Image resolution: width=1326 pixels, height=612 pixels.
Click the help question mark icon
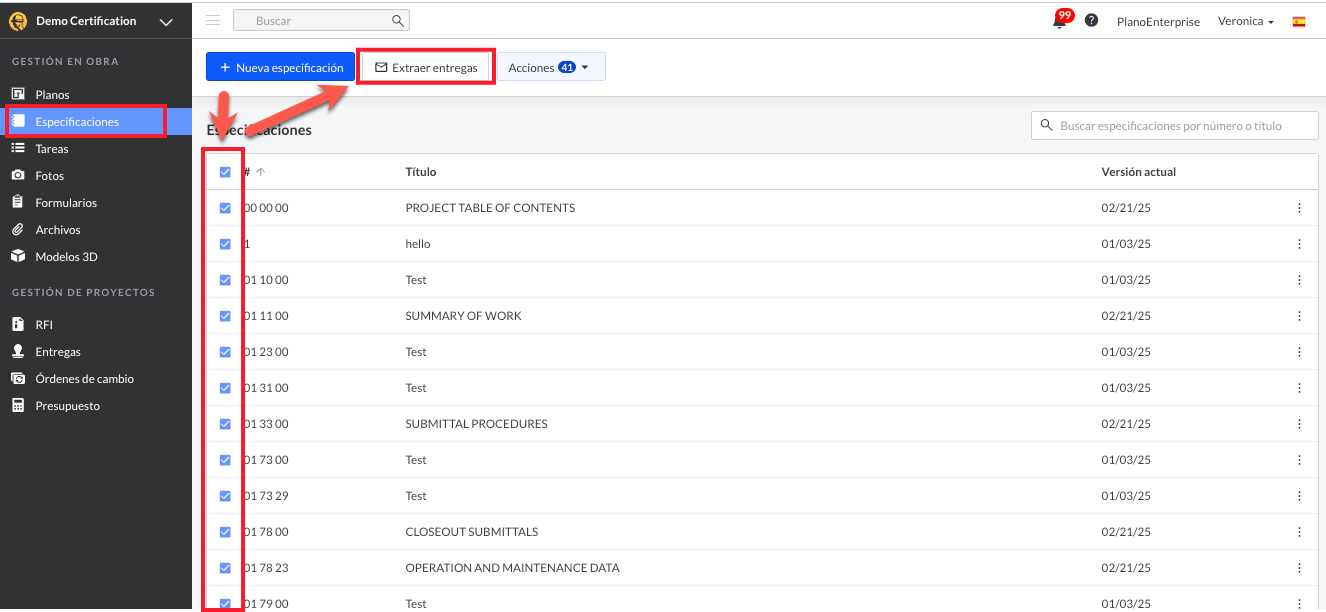(x=1091, y=21)
